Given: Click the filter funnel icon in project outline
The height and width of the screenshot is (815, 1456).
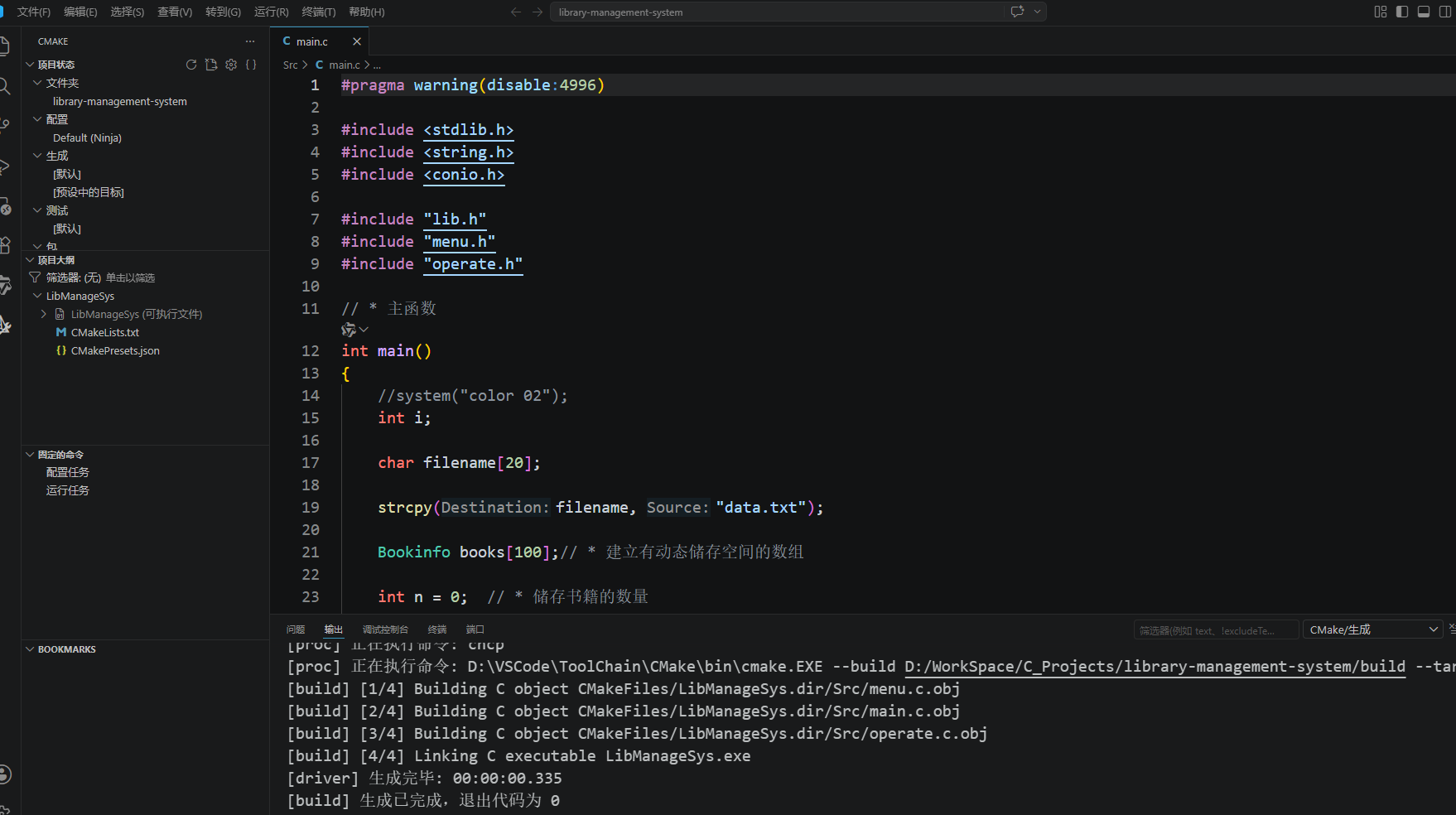Looking at the screenshot, I should (35, 277).
